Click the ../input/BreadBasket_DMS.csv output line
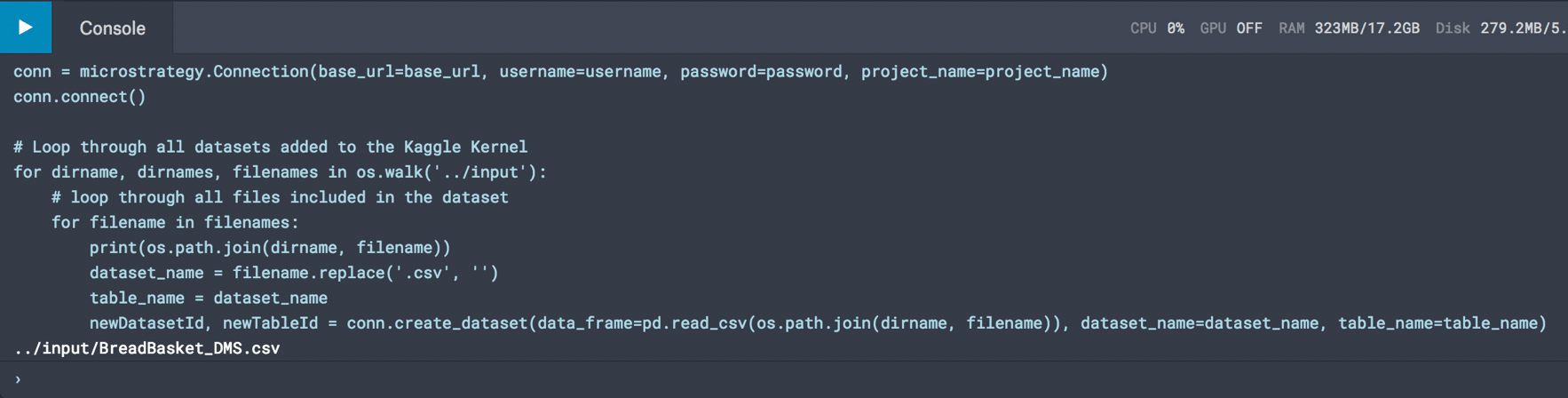The height and width of the screenshot is (398, 1568). (147, 348)
